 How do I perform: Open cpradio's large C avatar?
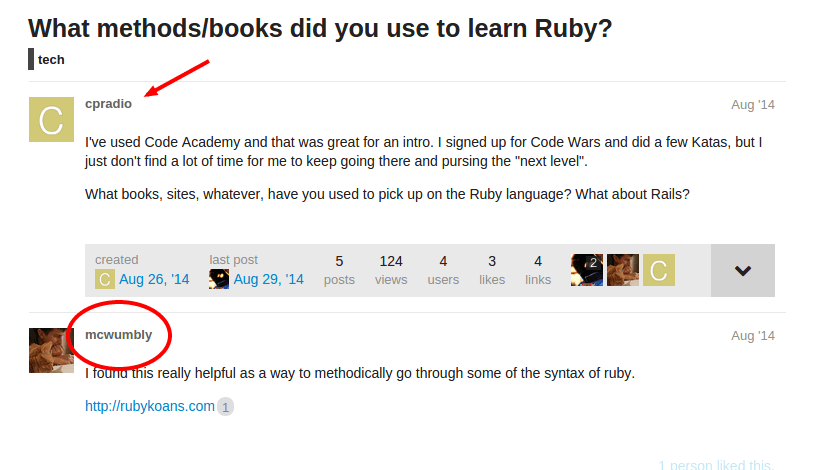(x=51, y=119)
